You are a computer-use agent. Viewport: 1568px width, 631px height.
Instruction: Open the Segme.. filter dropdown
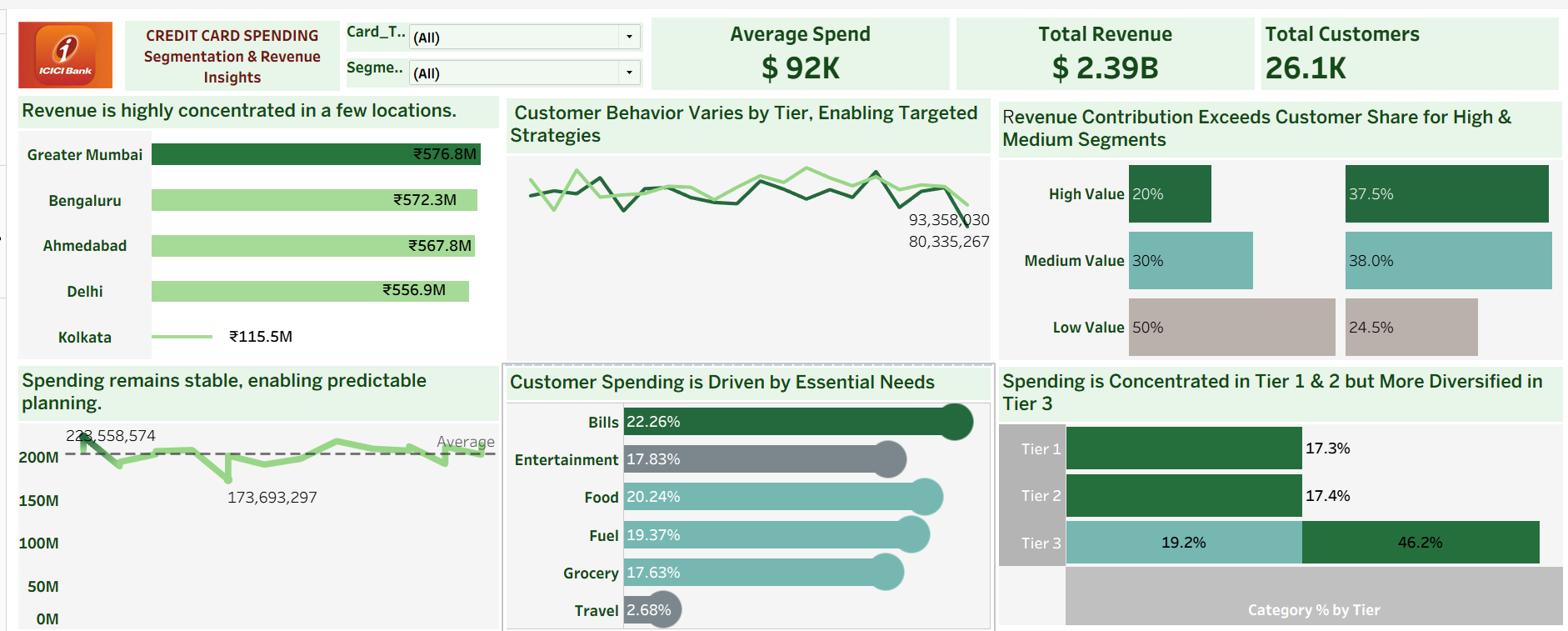526,73
